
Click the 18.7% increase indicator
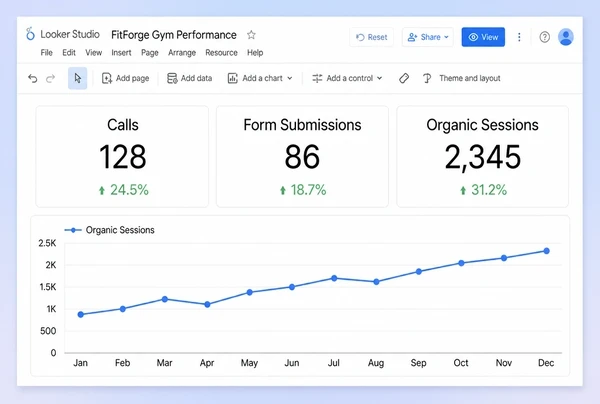[x=303, y=190]
